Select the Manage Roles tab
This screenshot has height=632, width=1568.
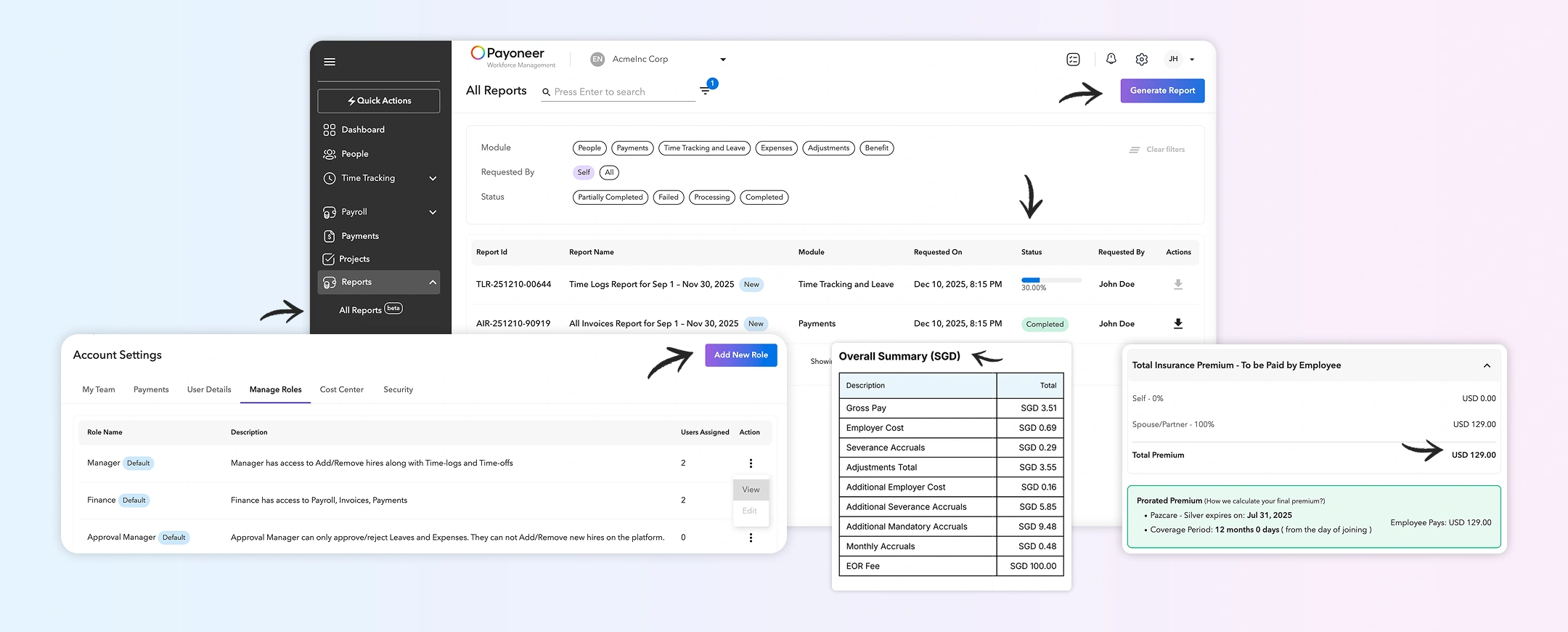point(276,390)
